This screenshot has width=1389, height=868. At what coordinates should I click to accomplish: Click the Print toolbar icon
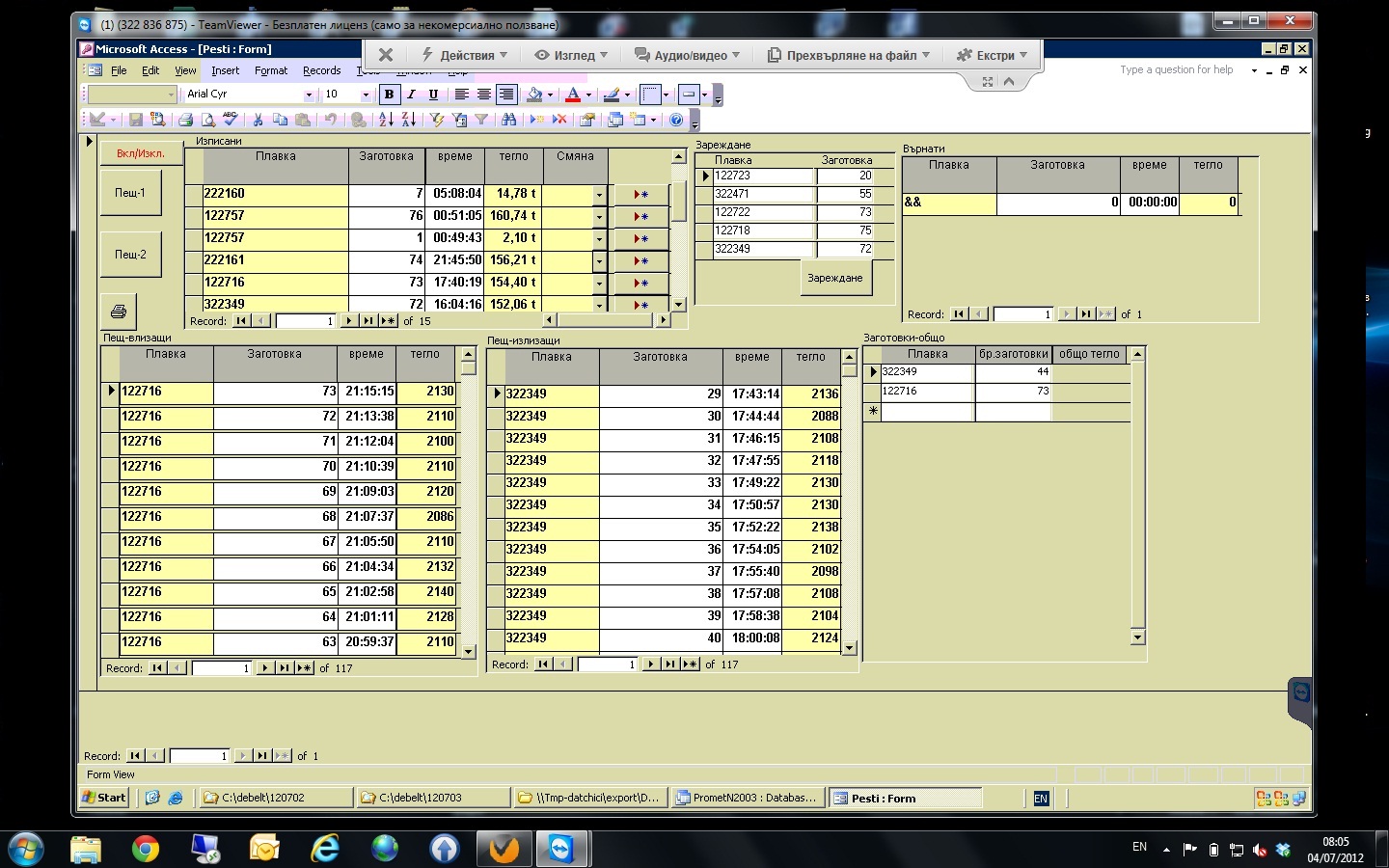(x=185, y=120)
